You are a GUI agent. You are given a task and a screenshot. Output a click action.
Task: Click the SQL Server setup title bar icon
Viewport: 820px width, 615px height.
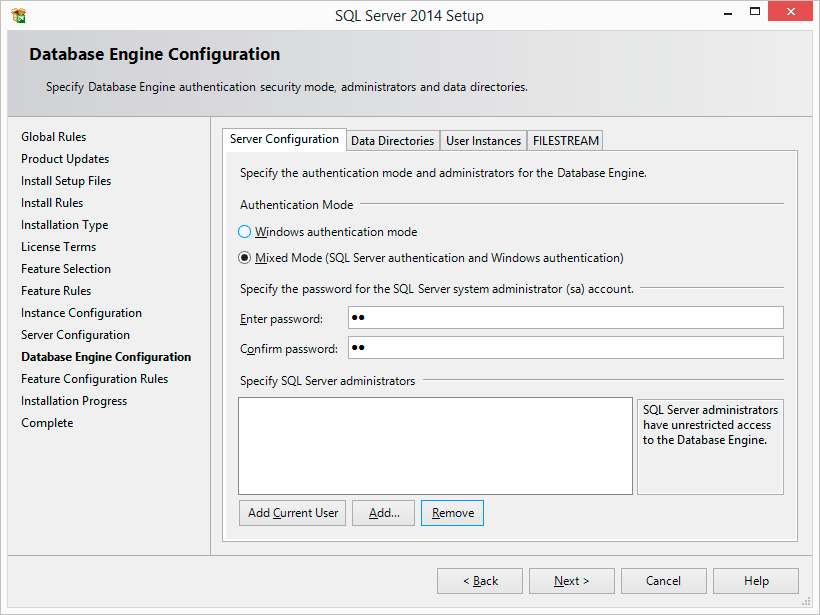click(18, 15)
